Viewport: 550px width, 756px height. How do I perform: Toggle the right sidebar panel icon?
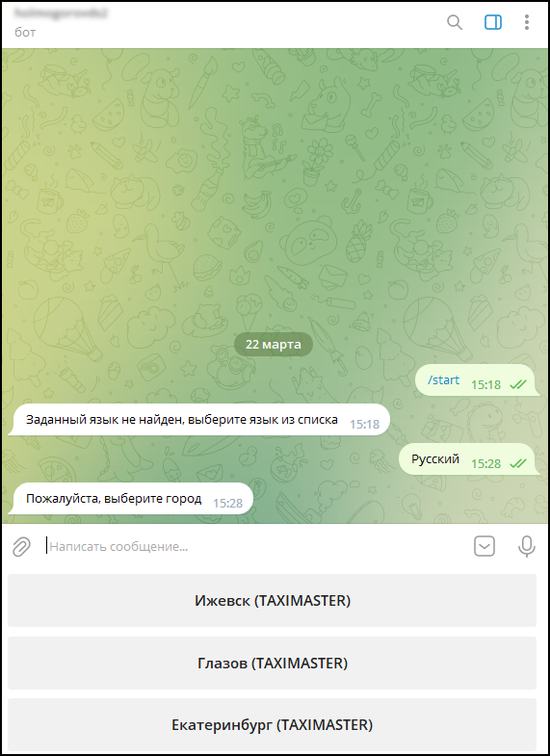(493, 22)
